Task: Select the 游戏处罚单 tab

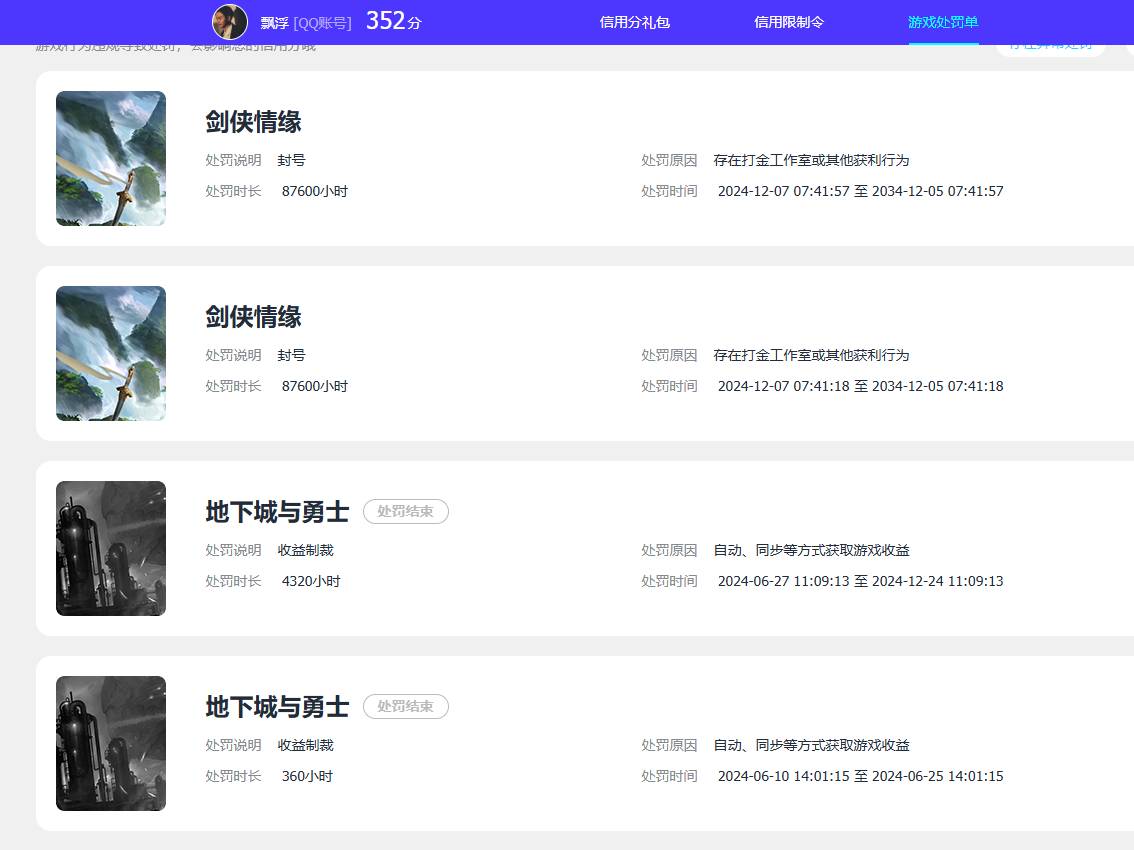Action: click(942, 21)
